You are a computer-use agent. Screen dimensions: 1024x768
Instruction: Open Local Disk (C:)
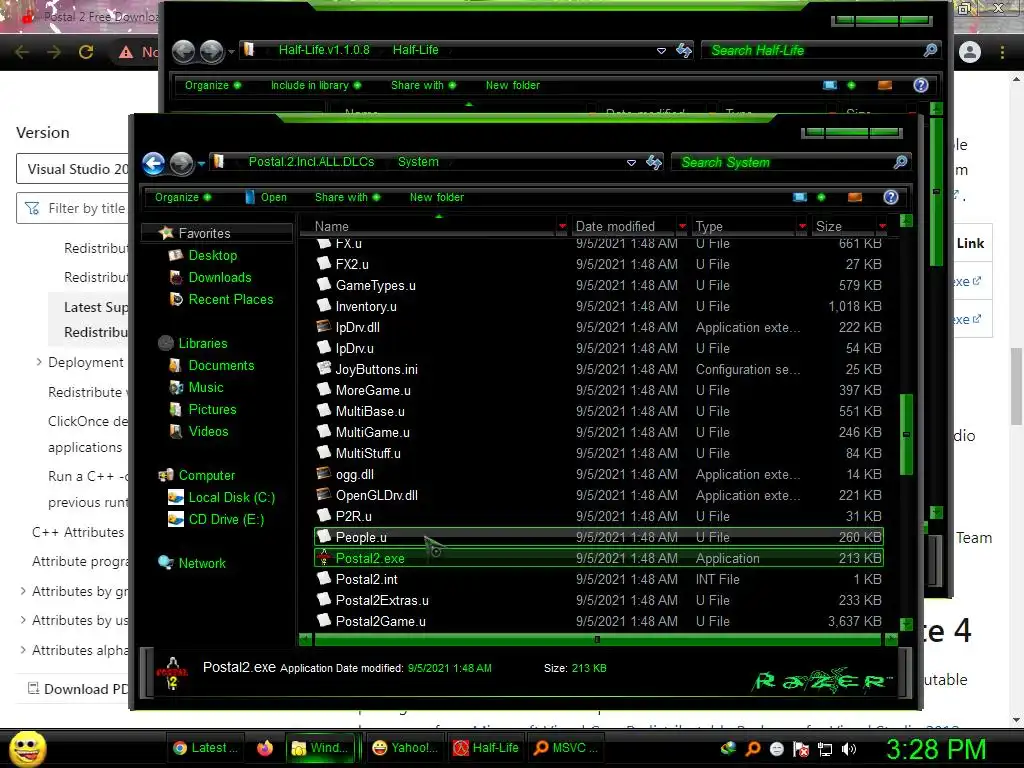pyautogui.click(x=231, y=498)
